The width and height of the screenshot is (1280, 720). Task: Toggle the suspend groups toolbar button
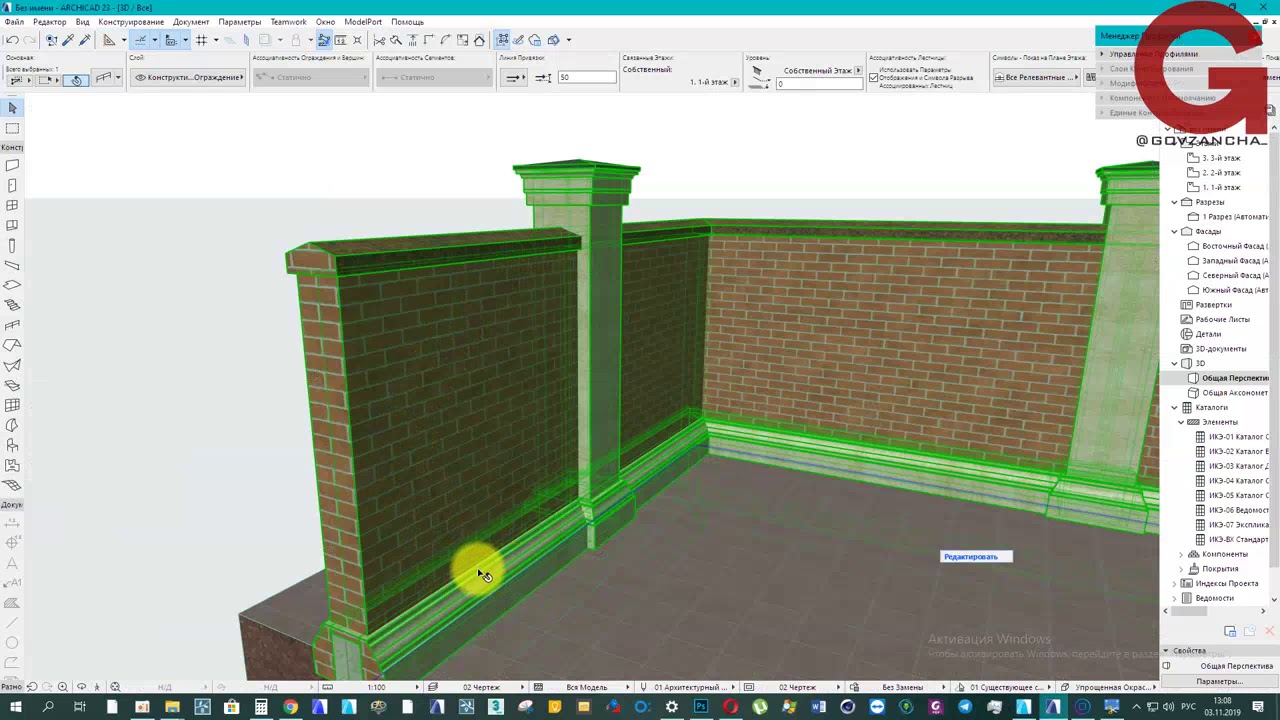(324, 40)
